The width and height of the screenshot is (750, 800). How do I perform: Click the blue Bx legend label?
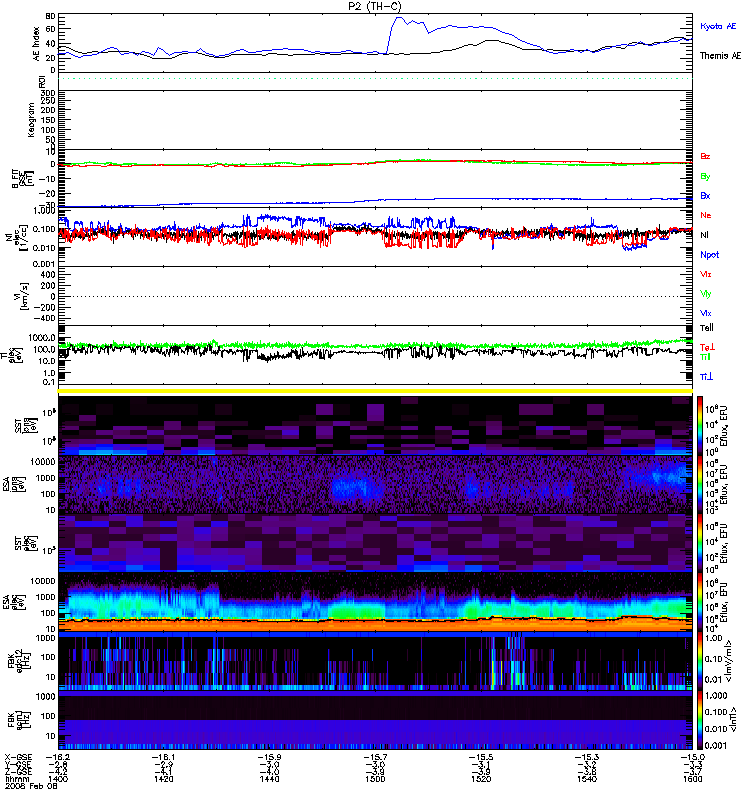706,196
